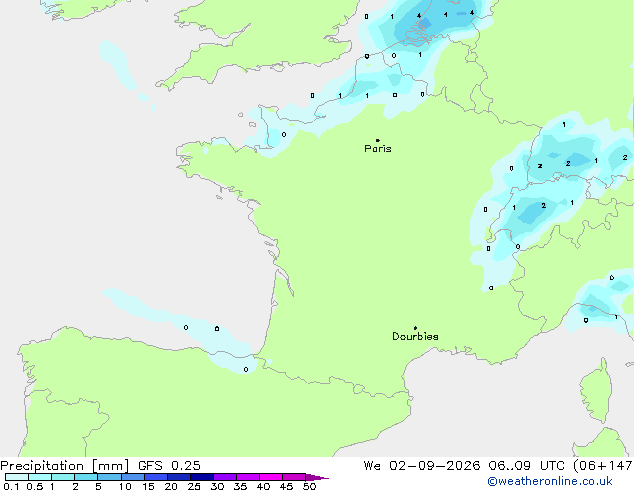Click the 2–5 mm legend swatch

coord(86,477)
